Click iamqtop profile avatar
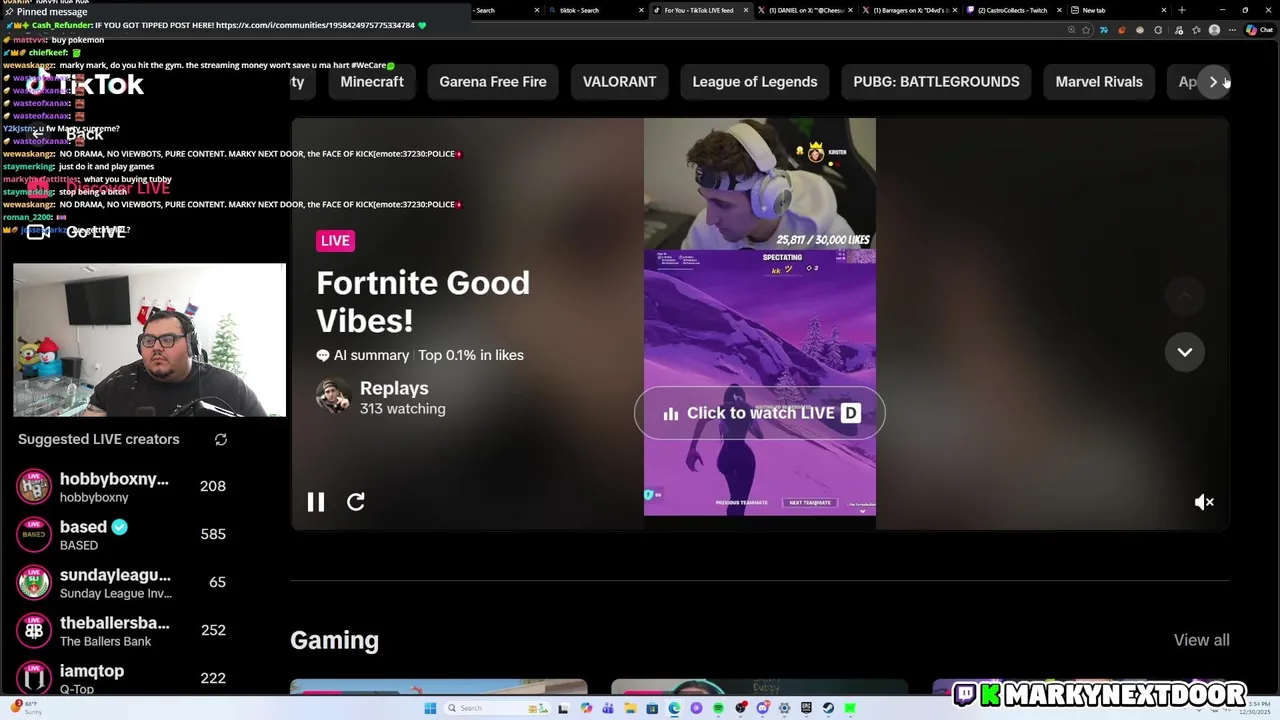Screen dimensions: 1280x720 coord(34,678)
